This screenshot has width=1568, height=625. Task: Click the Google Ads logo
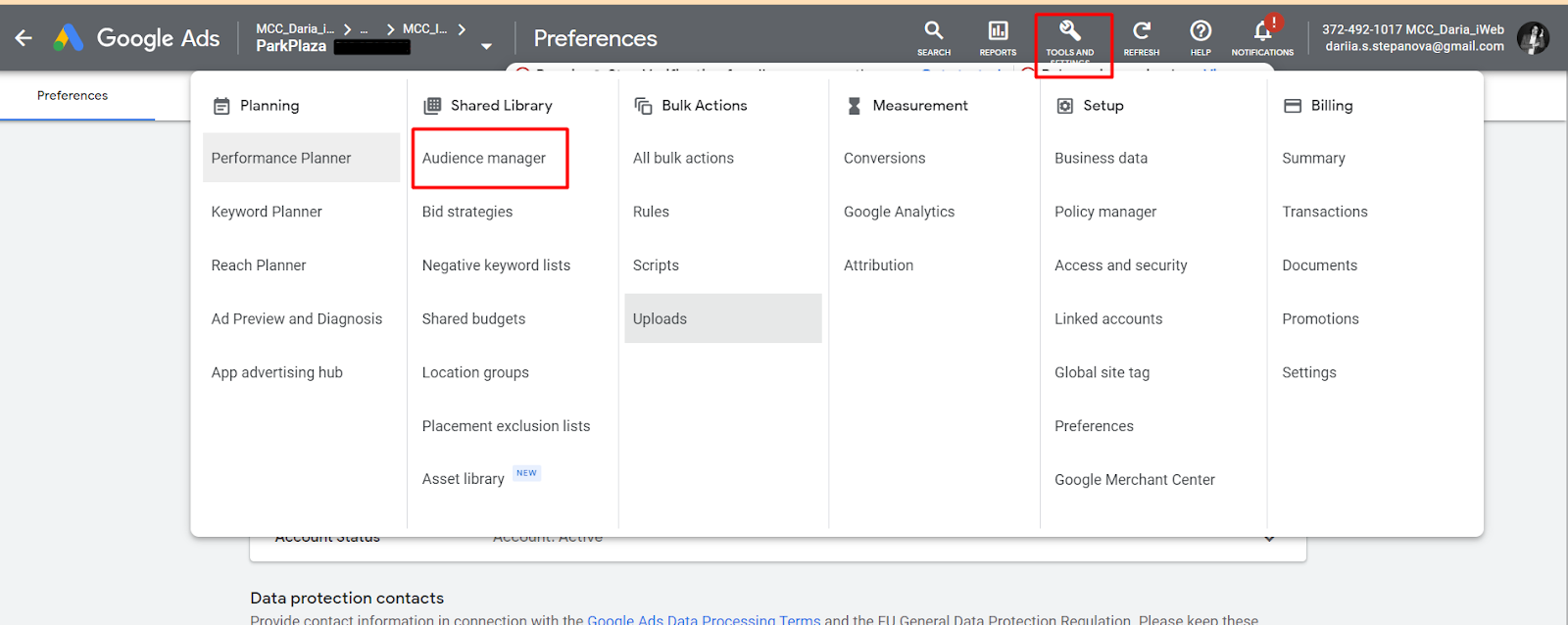coord(69,38)
